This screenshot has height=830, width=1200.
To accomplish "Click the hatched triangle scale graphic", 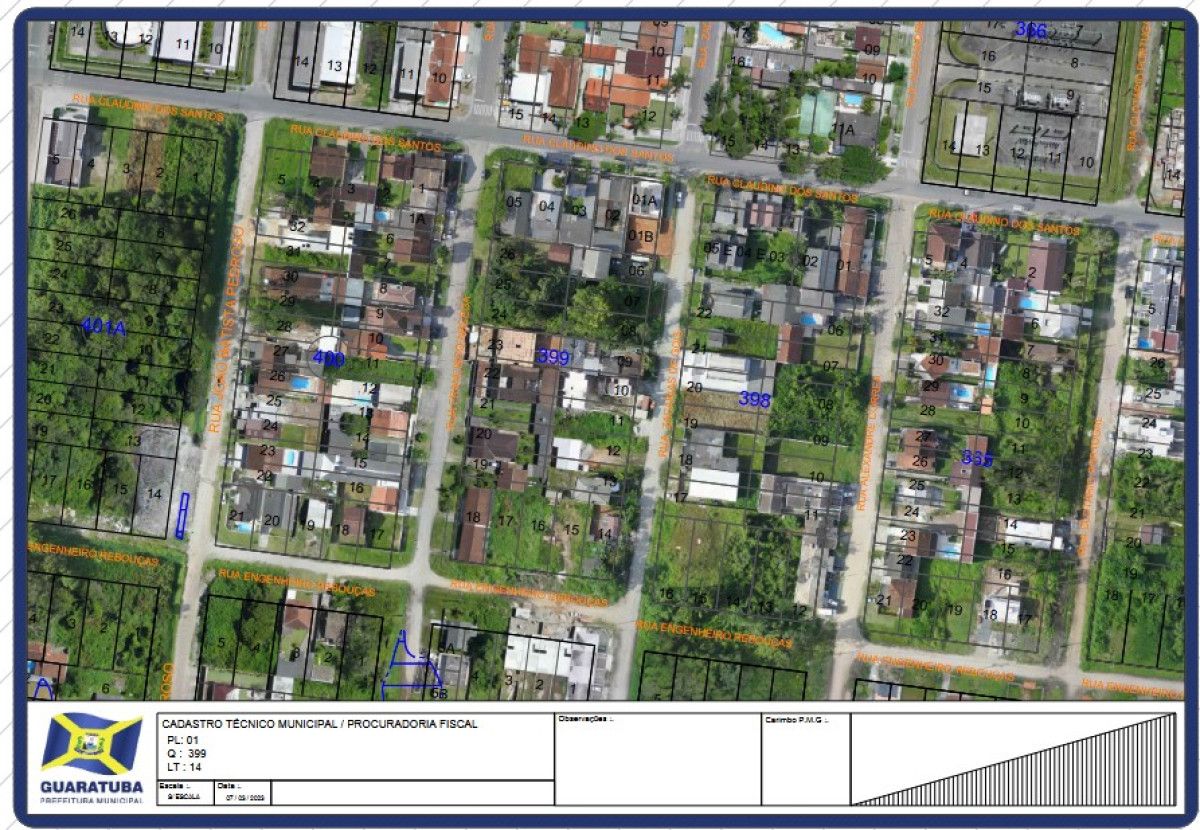I will pyautogui.click(x=1015, y=758).
